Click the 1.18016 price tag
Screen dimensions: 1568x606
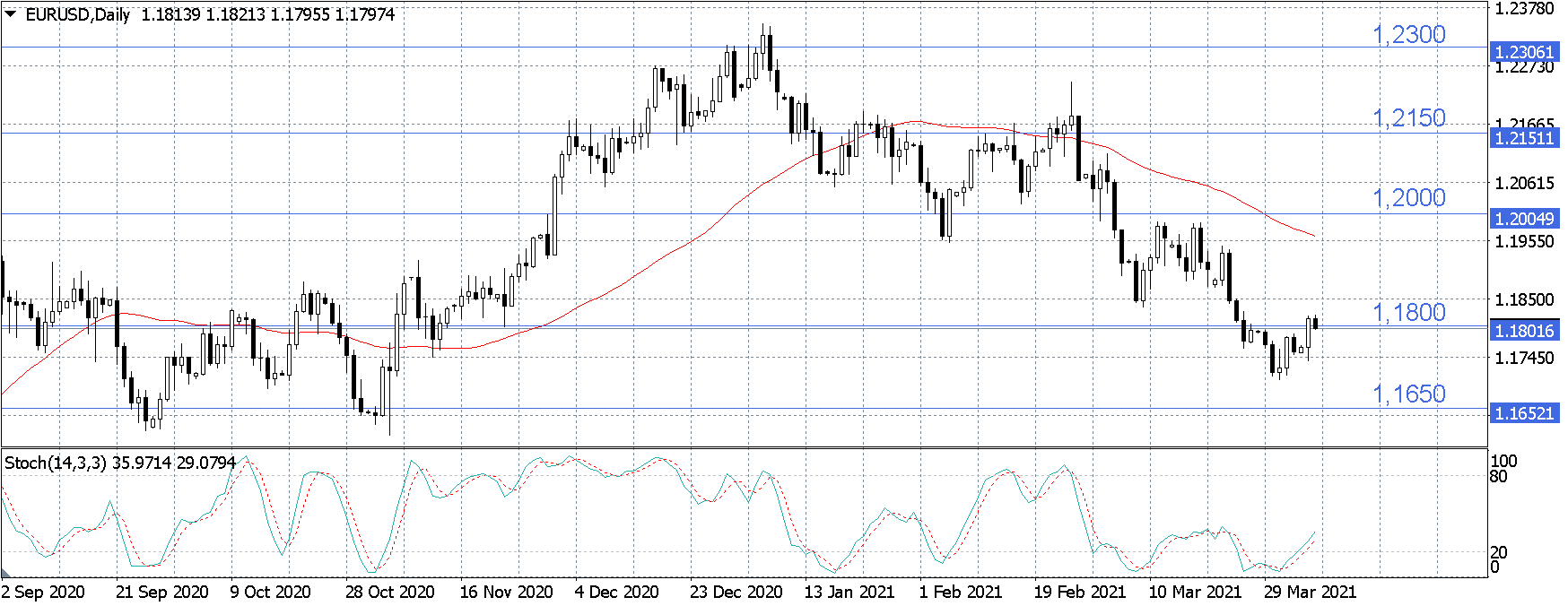[1524, 331]
